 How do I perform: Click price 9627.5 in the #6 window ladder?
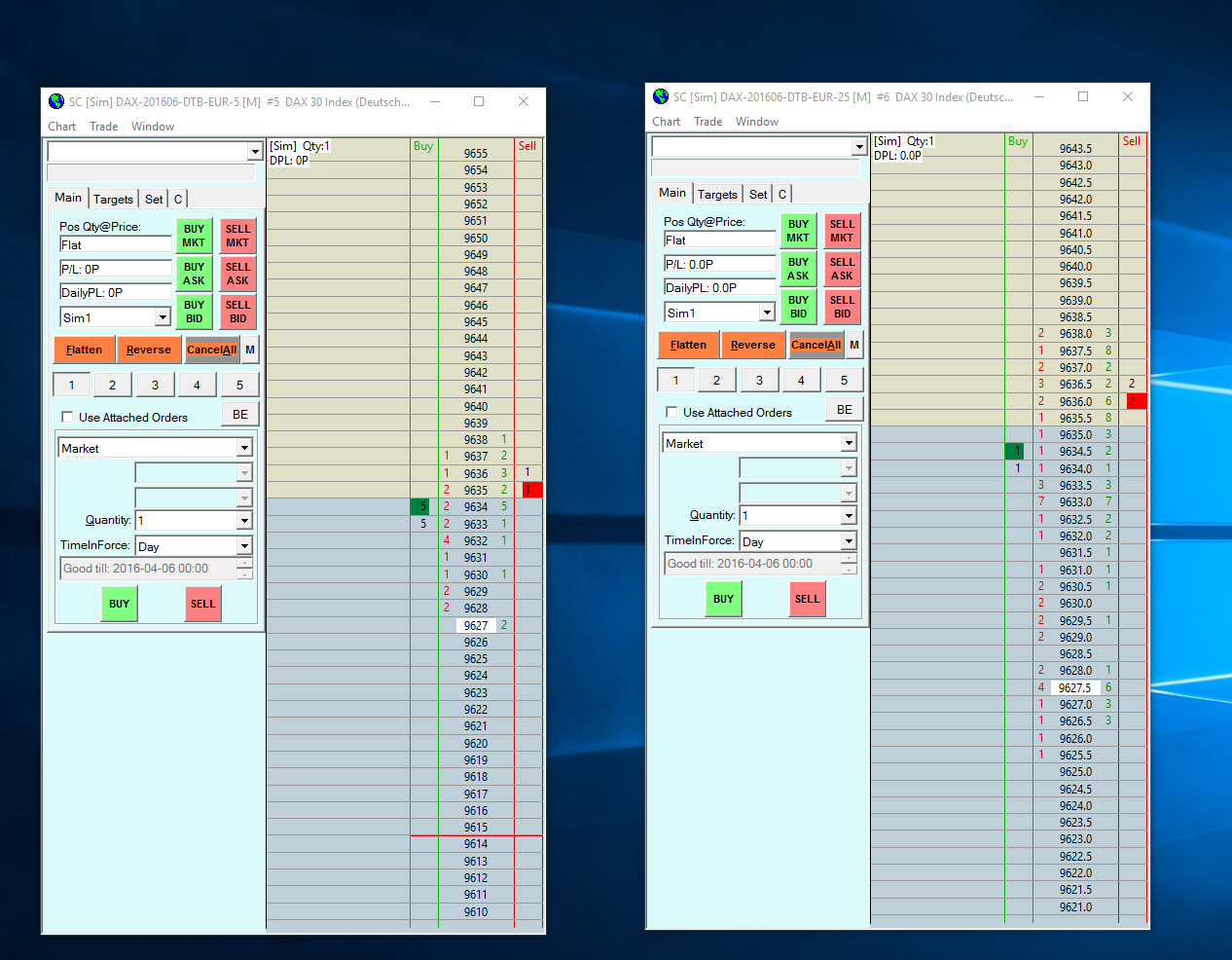click(x=1075, y=688)
